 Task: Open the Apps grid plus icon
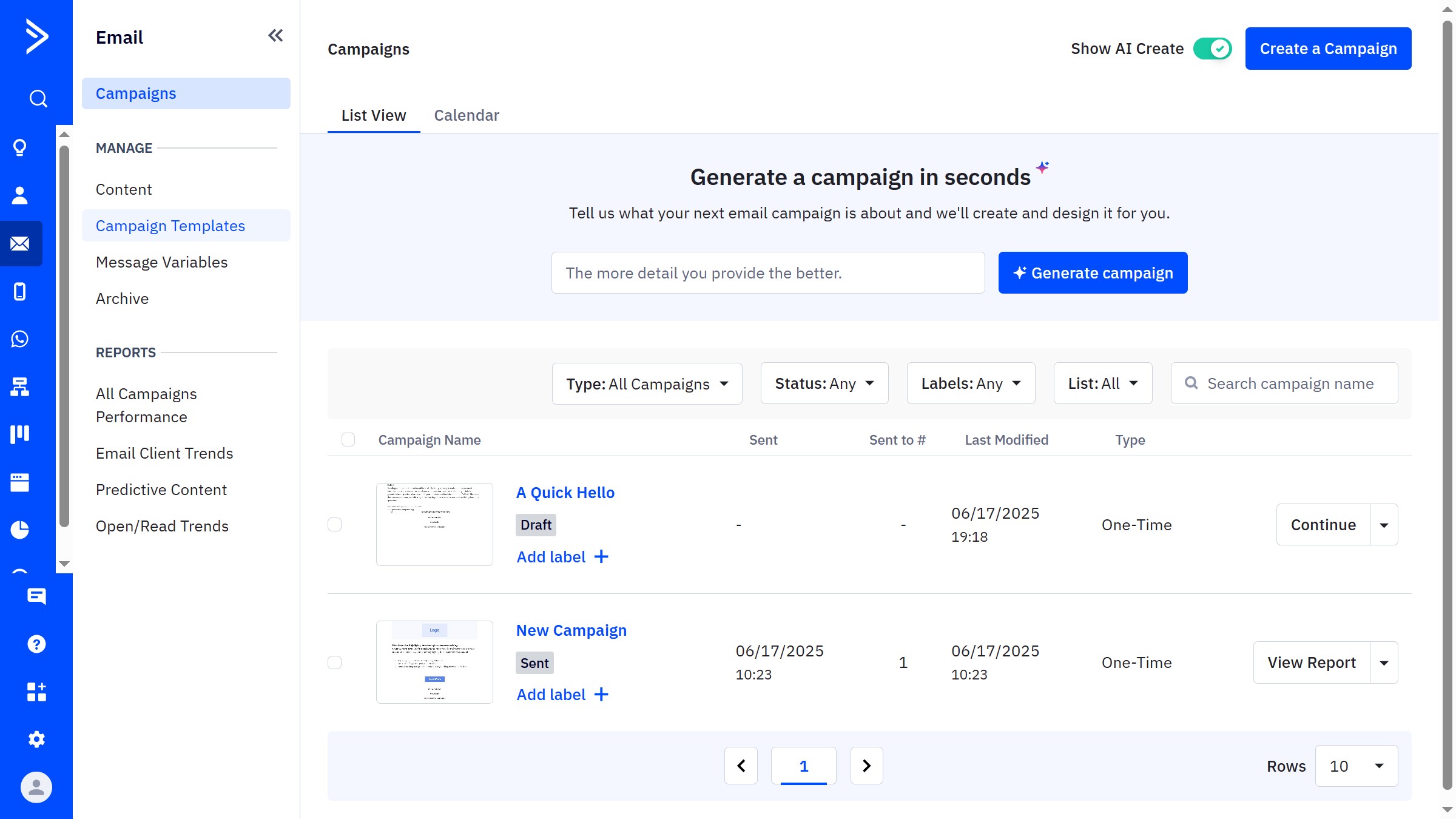tap(36, 692)
